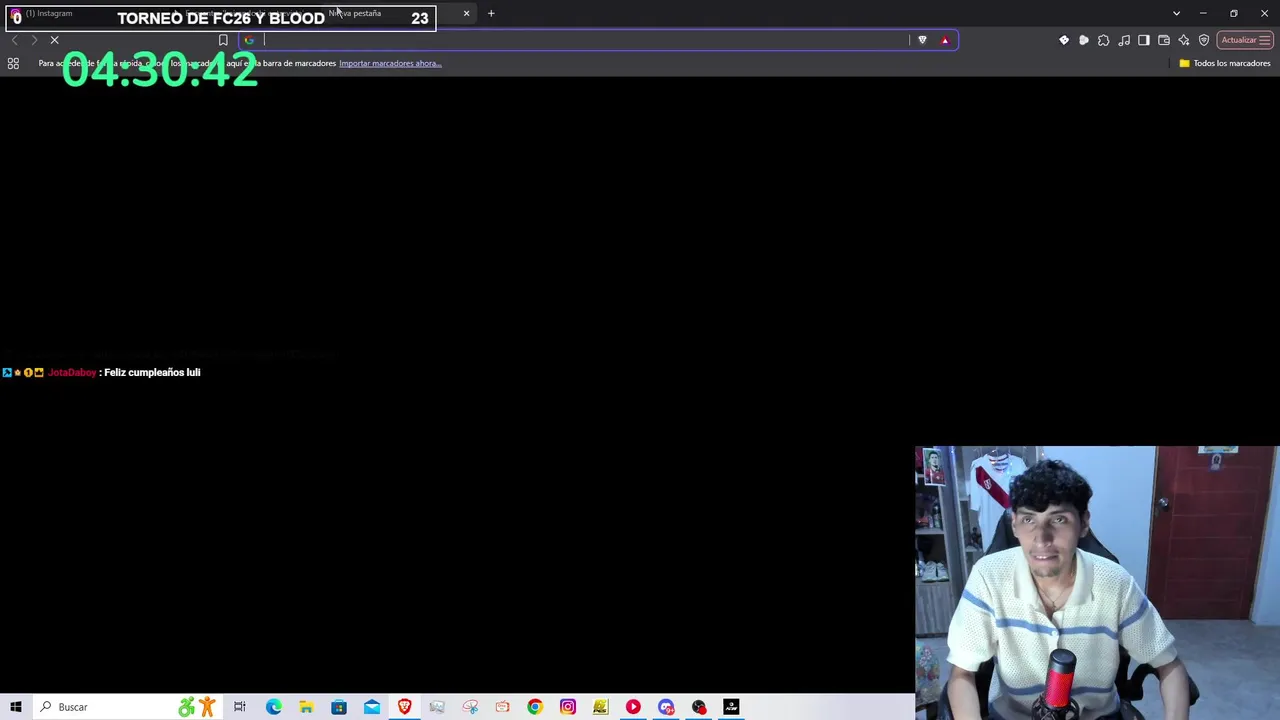Open the red play-button taskbar app

coord(633,707)
